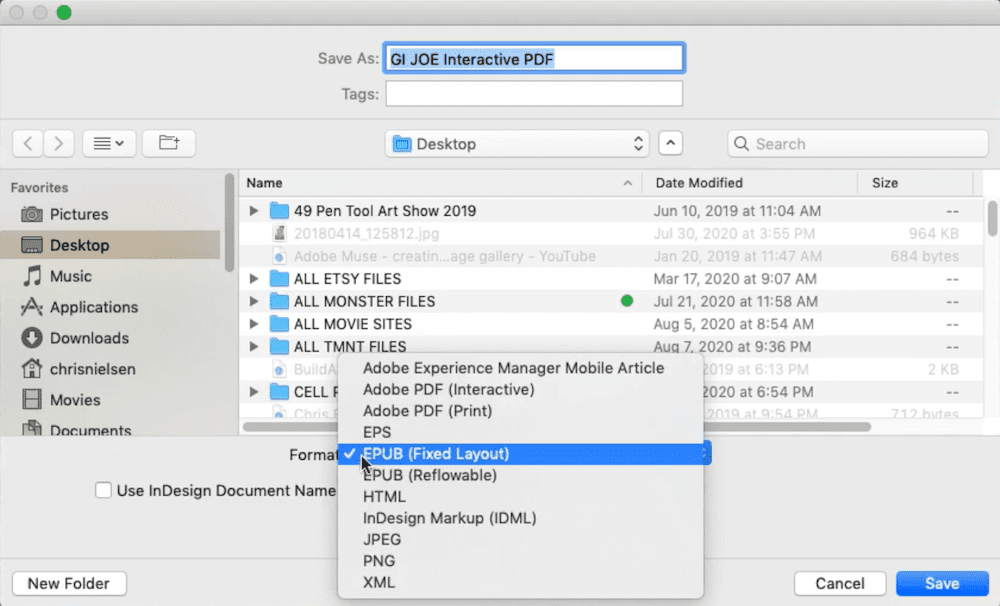
Task: Open the Pictures folder in sidebar
Action: tap(78, 214)
